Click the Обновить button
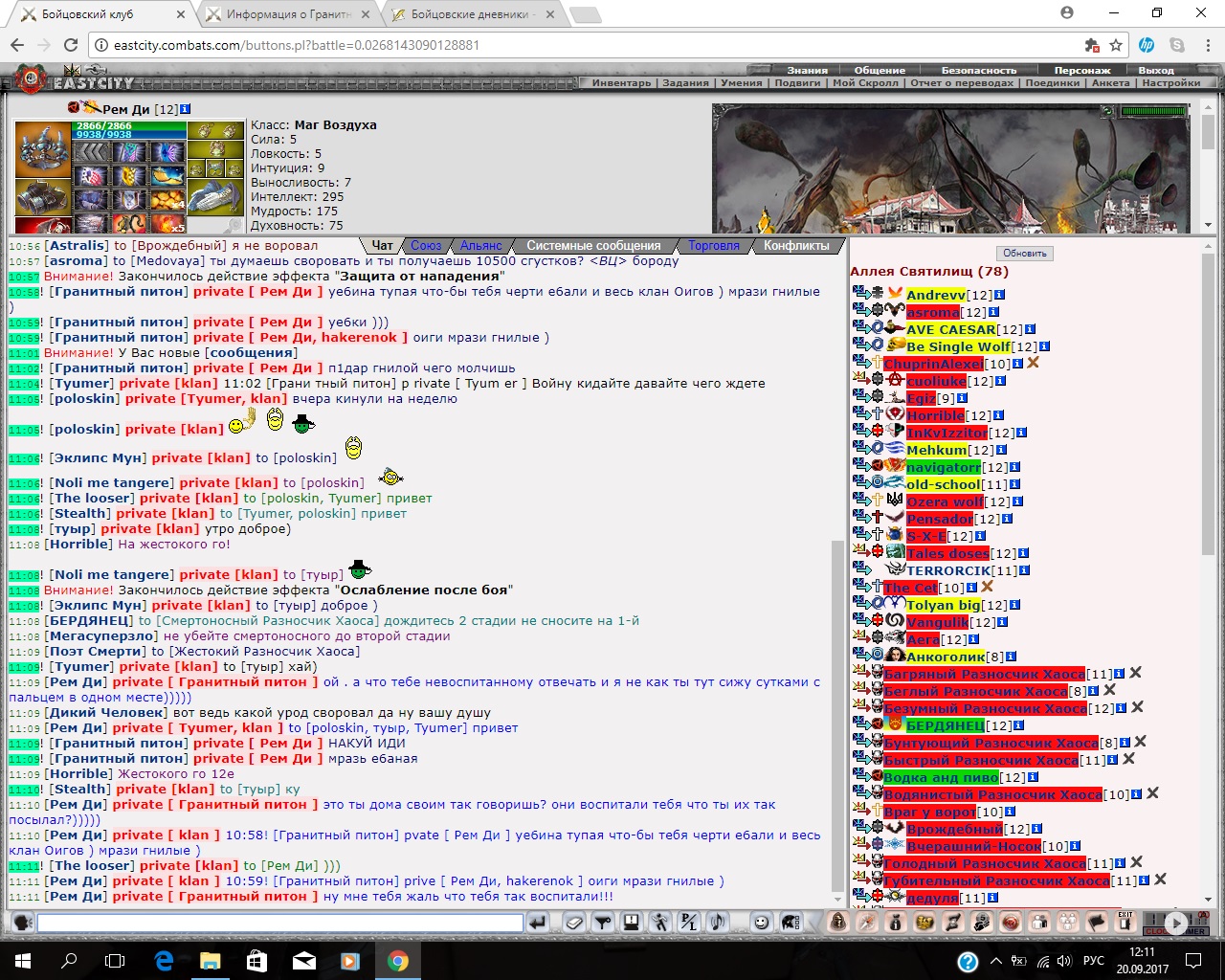The height and width of the screenshot is (980, 1225). coord(1025,254)
